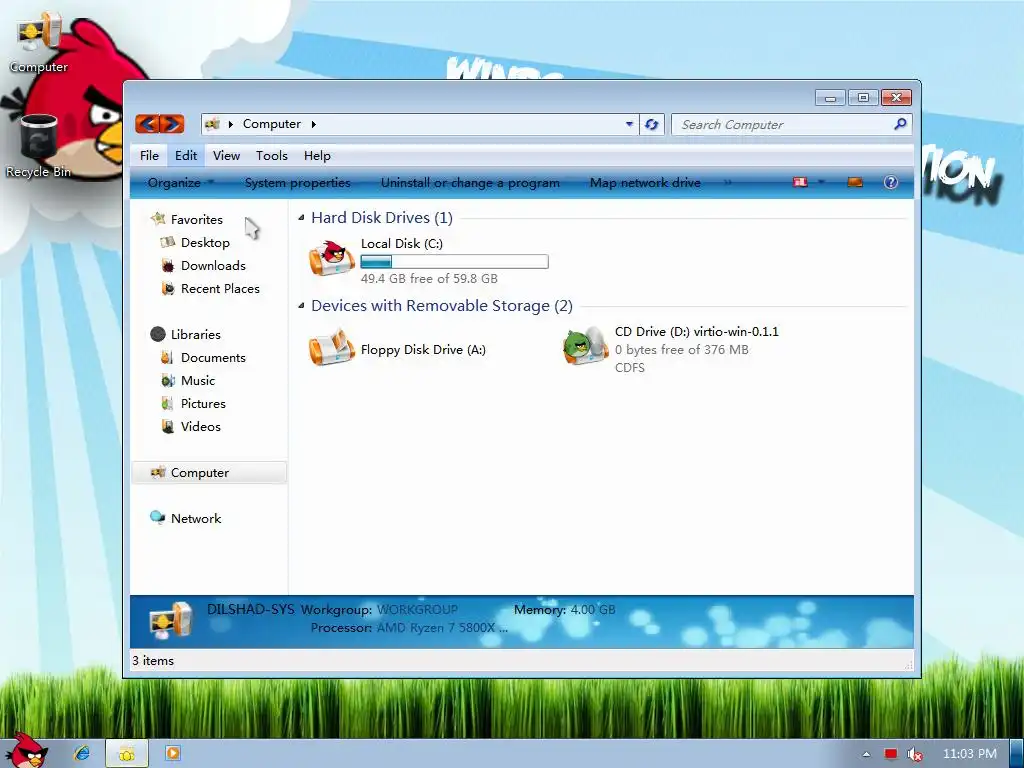Select CD Drive (D:) green pig icon

pos(585,347)
